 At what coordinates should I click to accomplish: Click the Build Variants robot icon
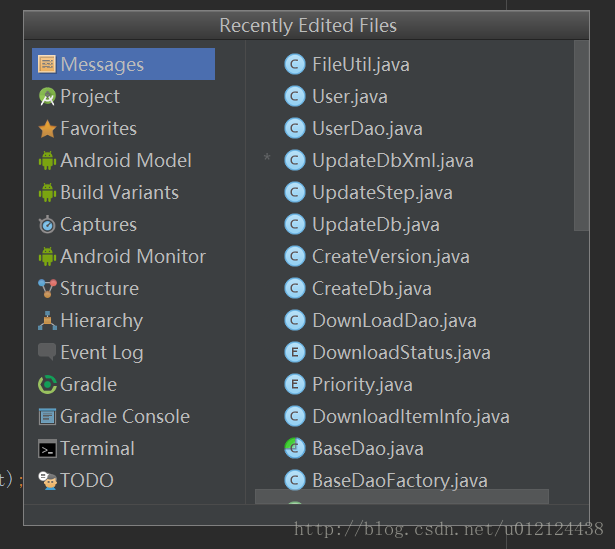point(47,193)
